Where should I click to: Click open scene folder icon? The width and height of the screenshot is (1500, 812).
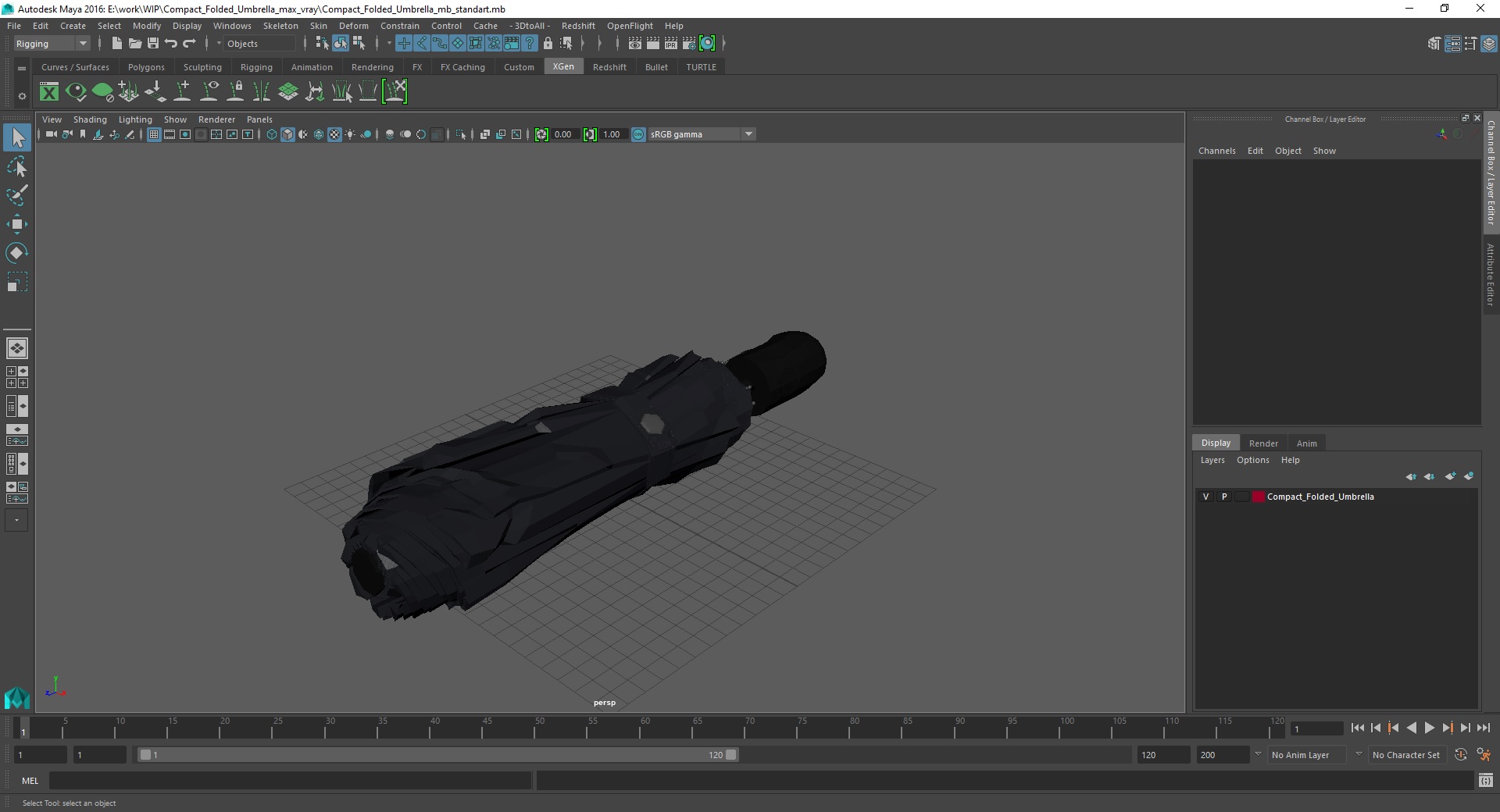pyautogui.click(x=134, y=44)
